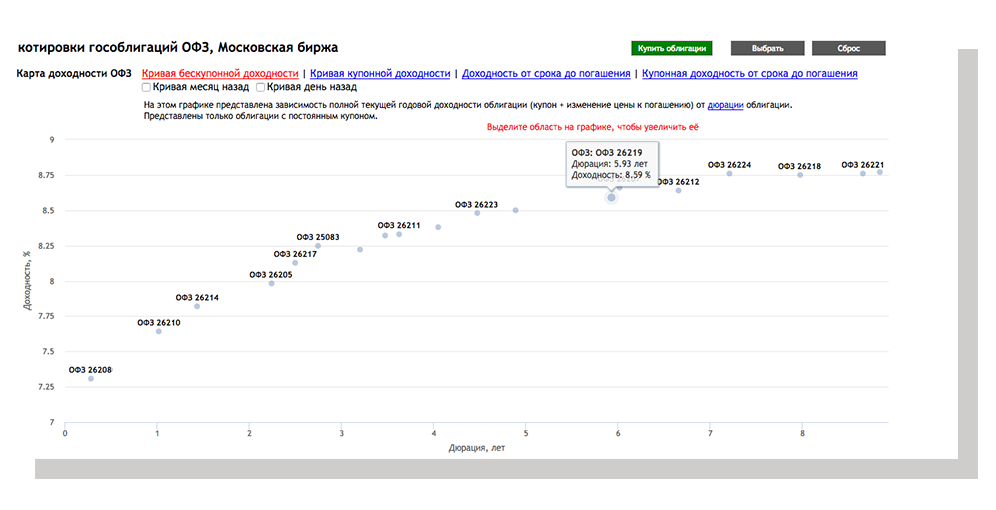Enable the Кривая месяц назад checkbox

tap(147, 88)
